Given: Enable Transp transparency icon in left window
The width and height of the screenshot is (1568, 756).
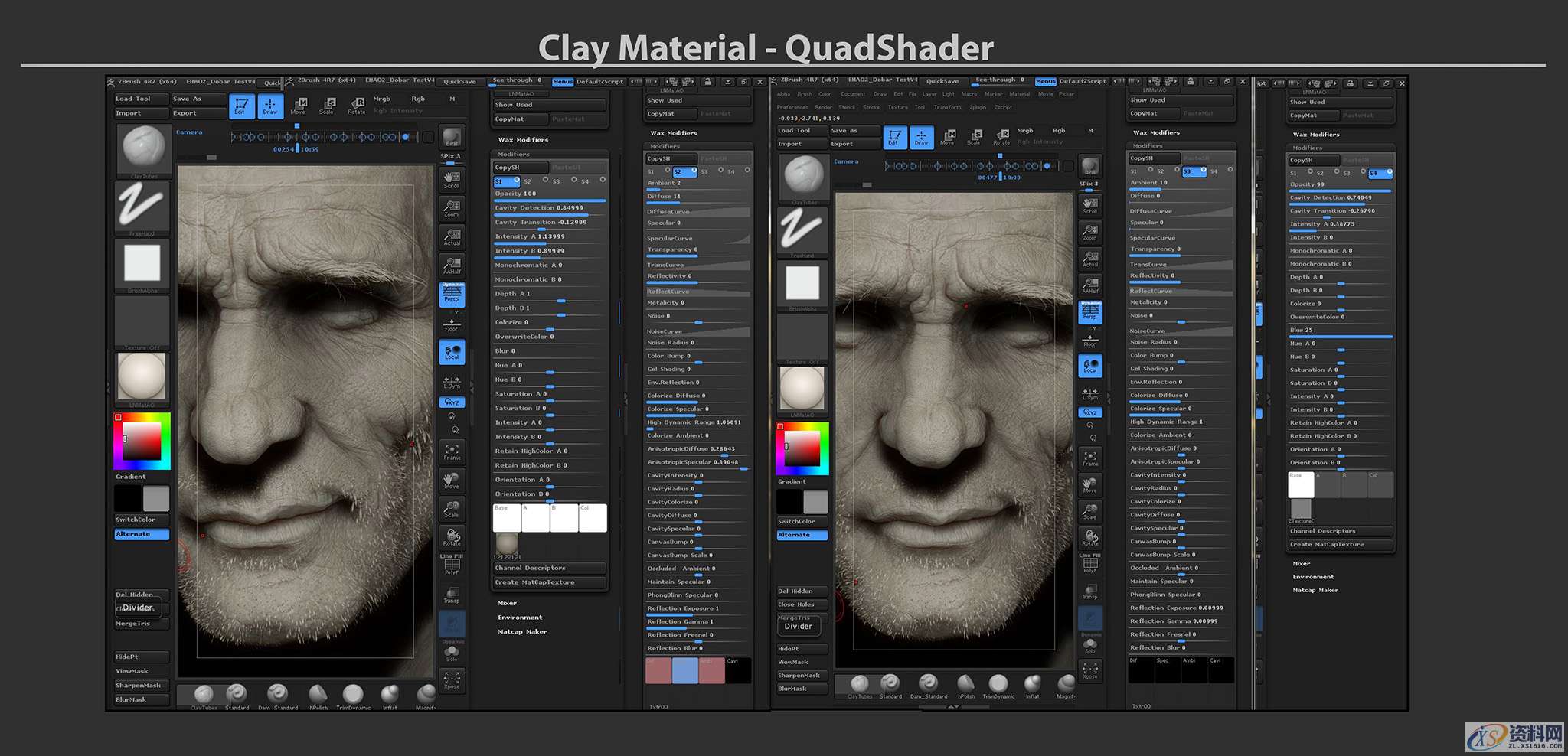Looking at the screenshot, I should pyautogui.click(x=452, y=595).
